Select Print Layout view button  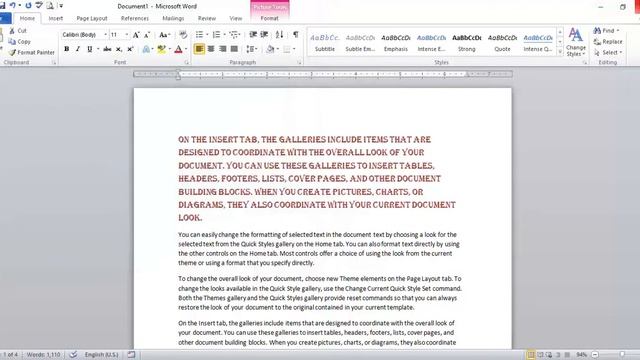click(x=531, y=355)
